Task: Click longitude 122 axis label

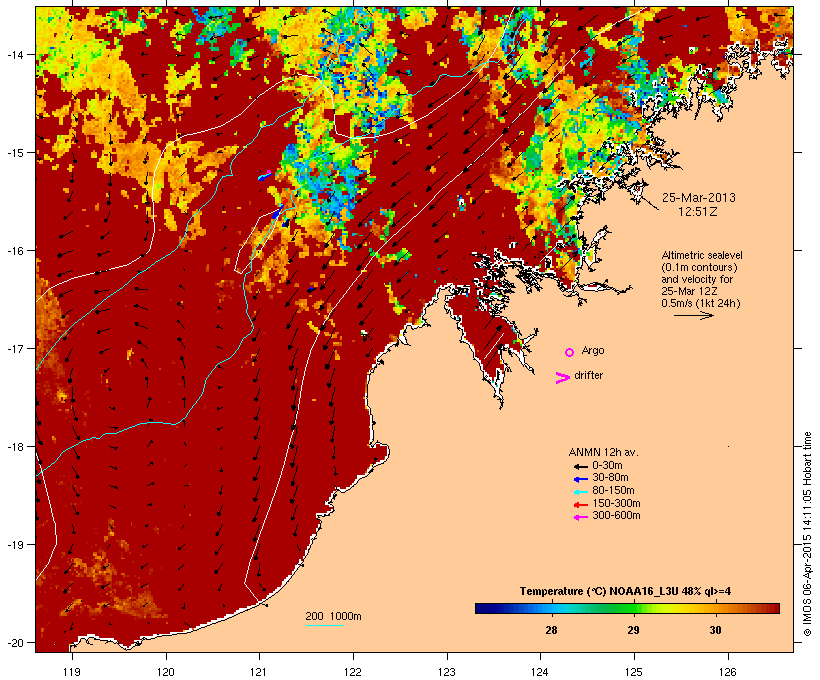Action: [x=353, y=672]
